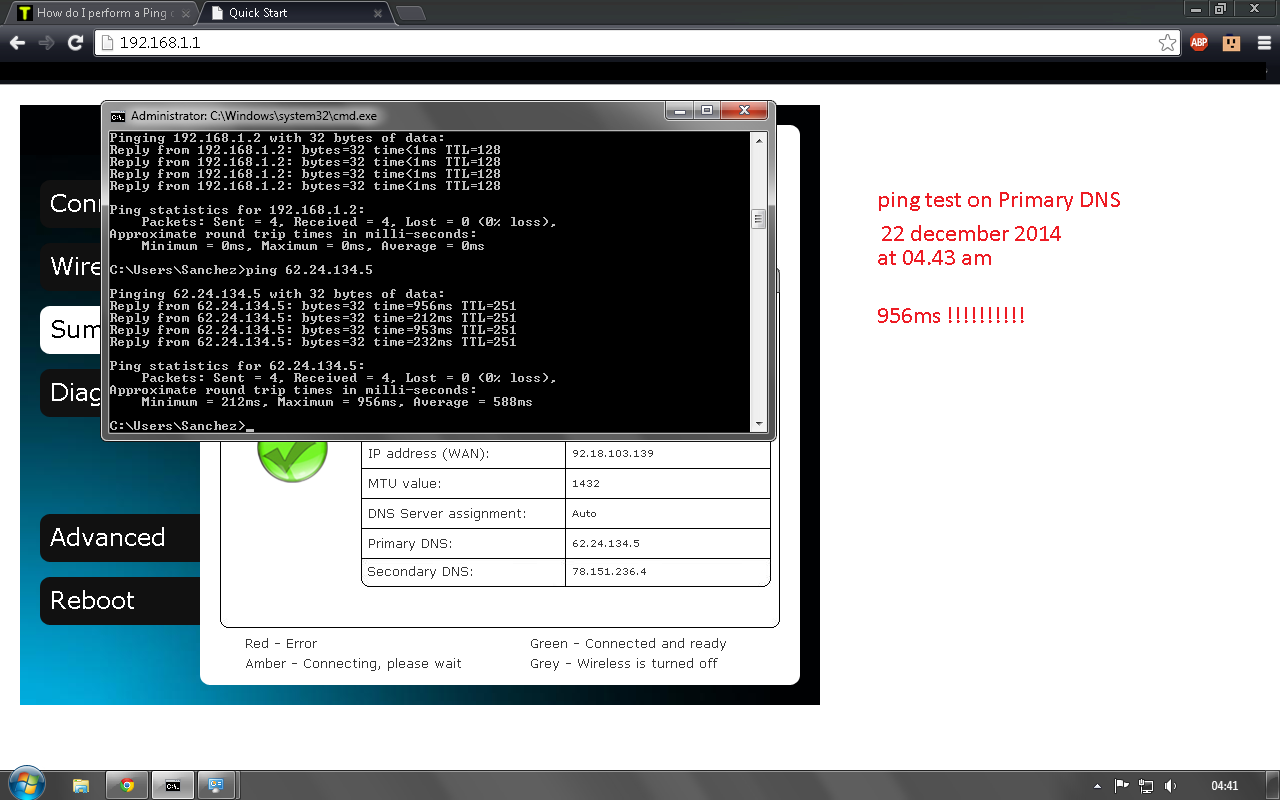Click the address bar showing 192.168.1.1
The width and height of the screenshot is (1280, 800).
[630, 43]
